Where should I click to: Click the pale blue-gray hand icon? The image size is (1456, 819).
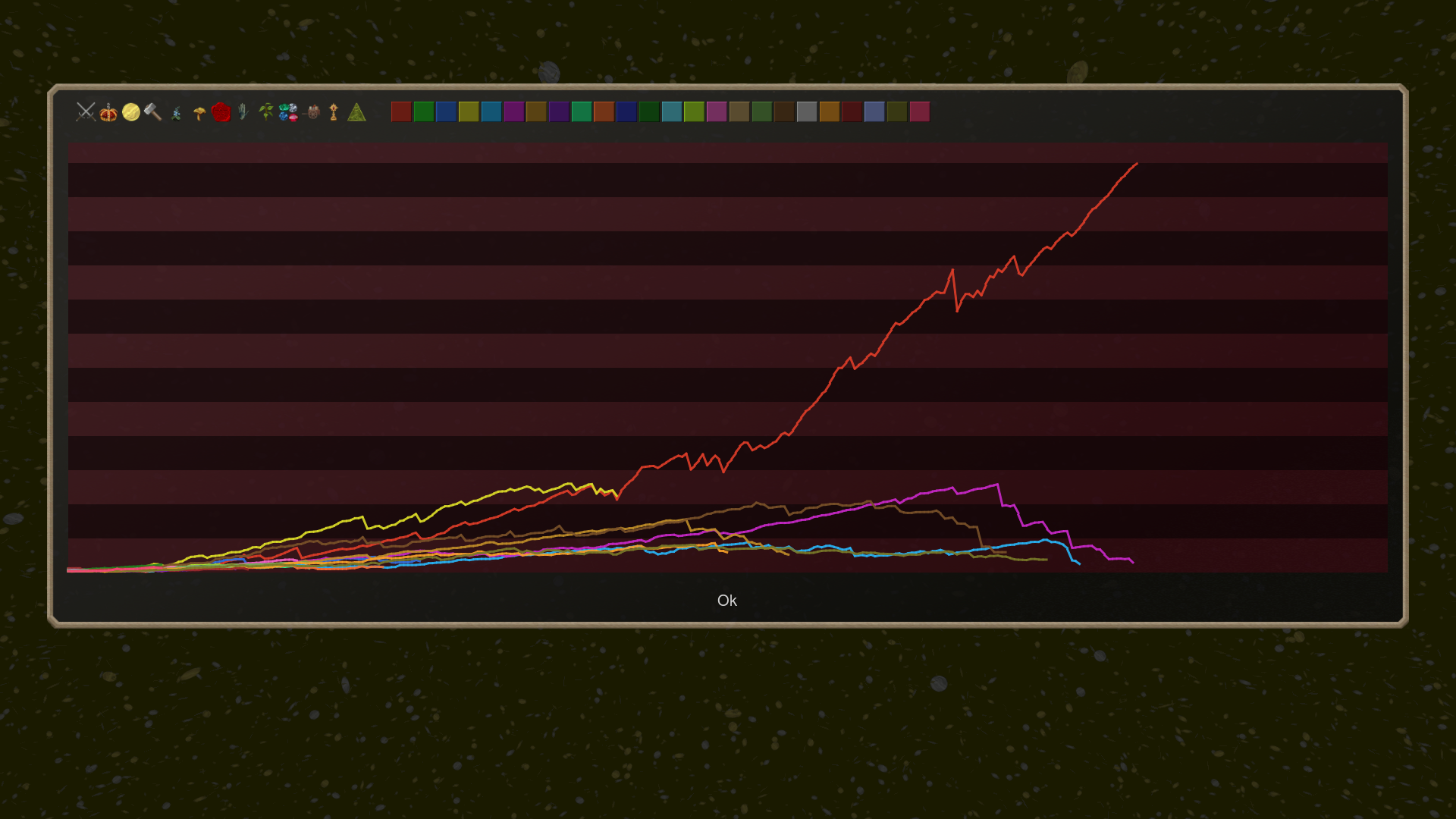[243, 112]
